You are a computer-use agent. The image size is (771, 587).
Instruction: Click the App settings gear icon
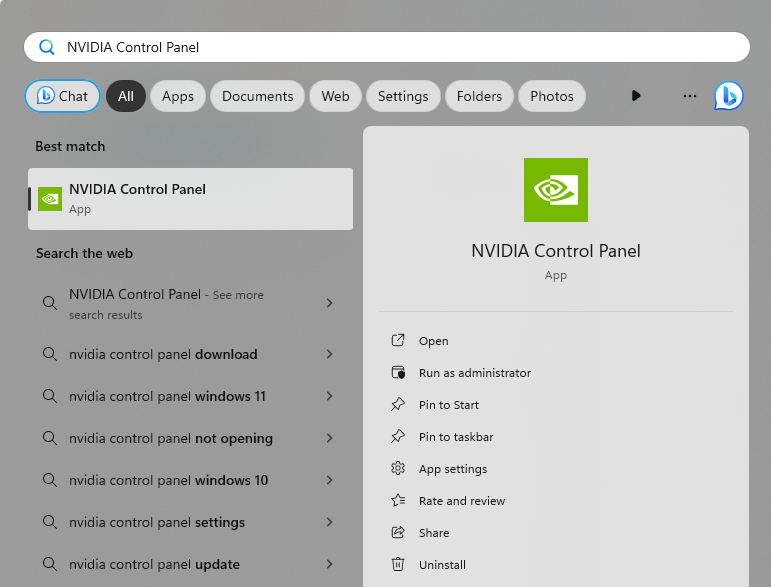coord(398,469)
